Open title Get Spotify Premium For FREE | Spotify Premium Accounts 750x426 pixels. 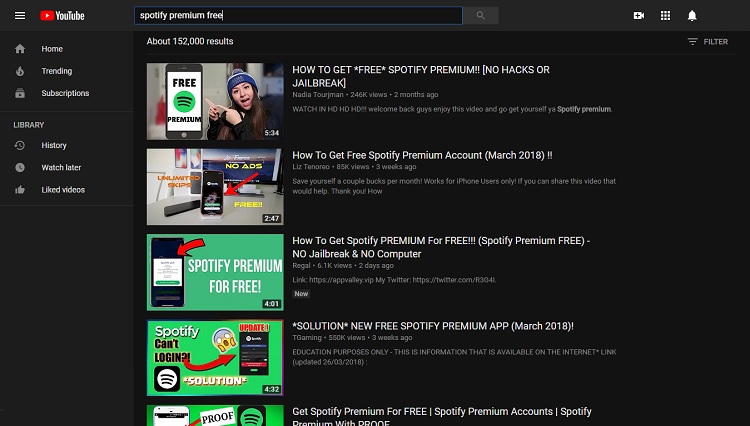(x=442, y=417)
